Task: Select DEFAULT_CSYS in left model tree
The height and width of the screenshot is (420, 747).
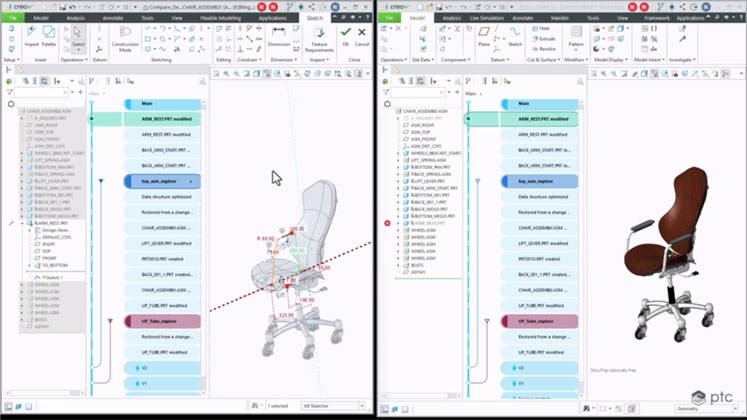Action: click(x=53, y=237)
